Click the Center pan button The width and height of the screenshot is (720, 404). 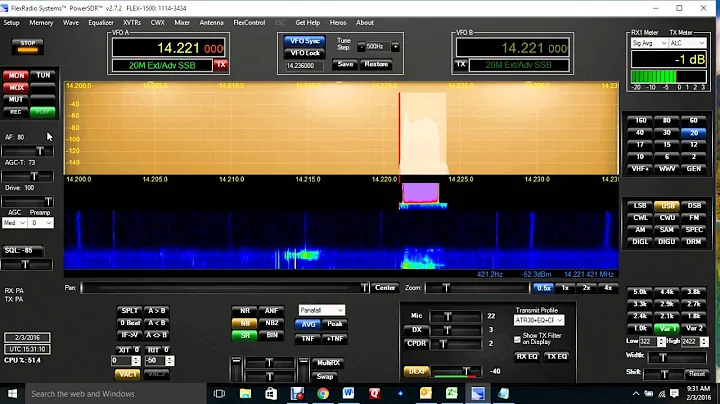click(x=385, y=288)
